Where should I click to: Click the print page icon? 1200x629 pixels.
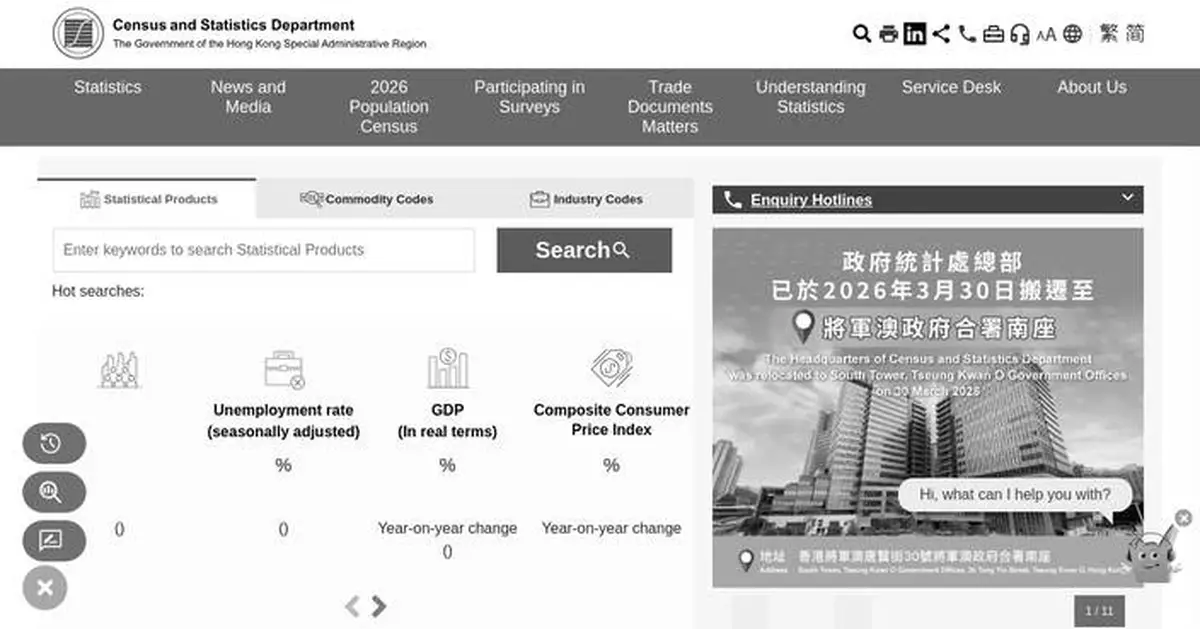click(x=888, y=34)
